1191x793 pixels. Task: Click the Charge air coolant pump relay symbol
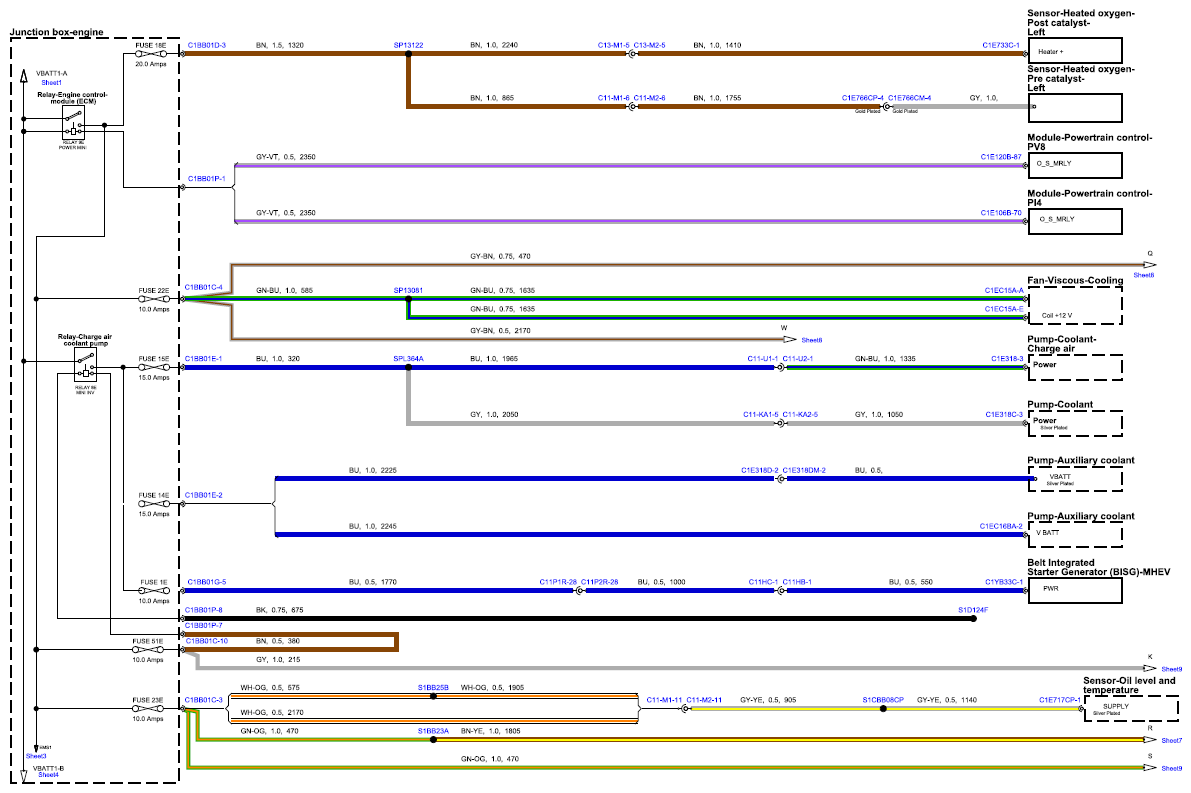[85, 366]
